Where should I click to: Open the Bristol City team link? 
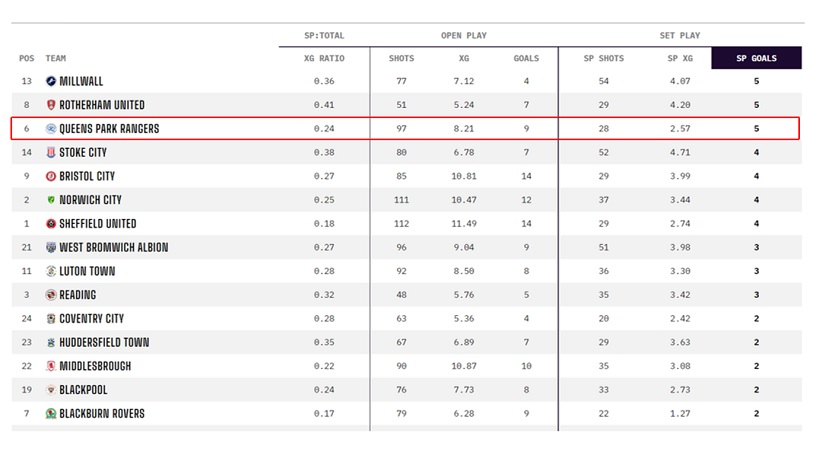[x=87, y=176]
